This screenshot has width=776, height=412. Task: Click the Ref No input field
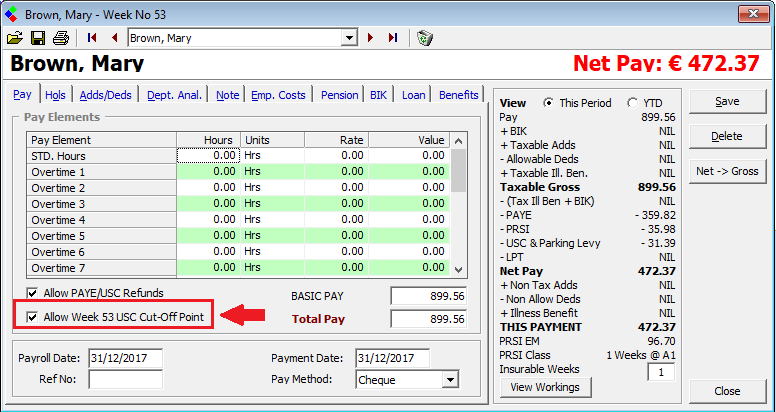tap(125, 380)
